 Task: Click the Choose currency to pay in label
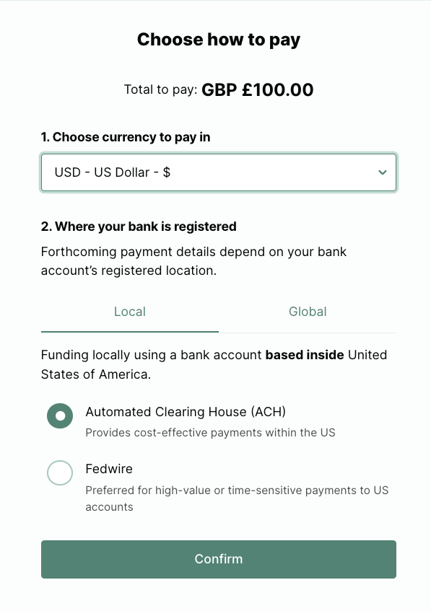125,137
